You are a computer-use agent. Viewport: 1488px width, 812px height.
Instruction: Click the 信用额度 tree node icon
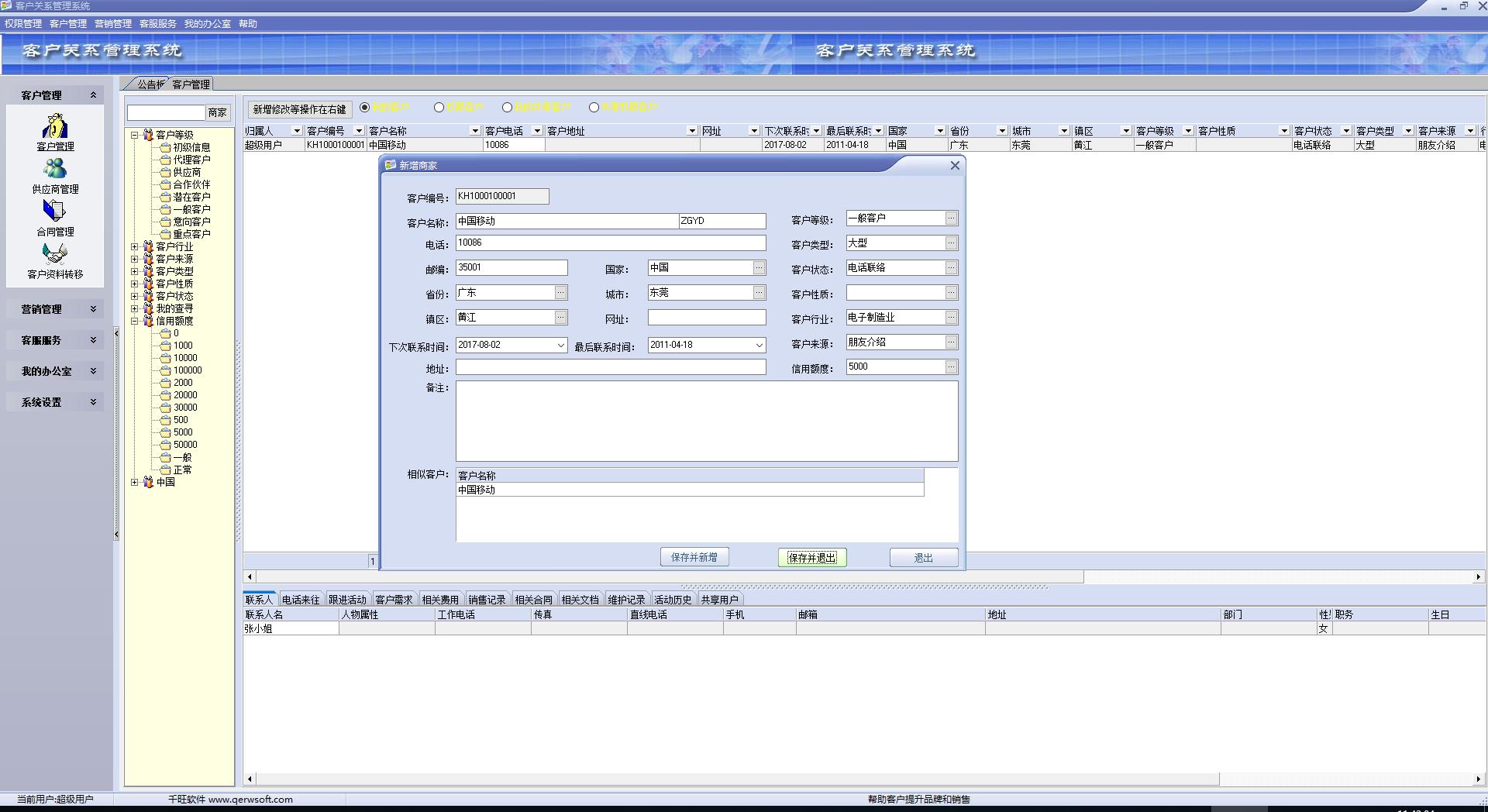tap(148, 321)
